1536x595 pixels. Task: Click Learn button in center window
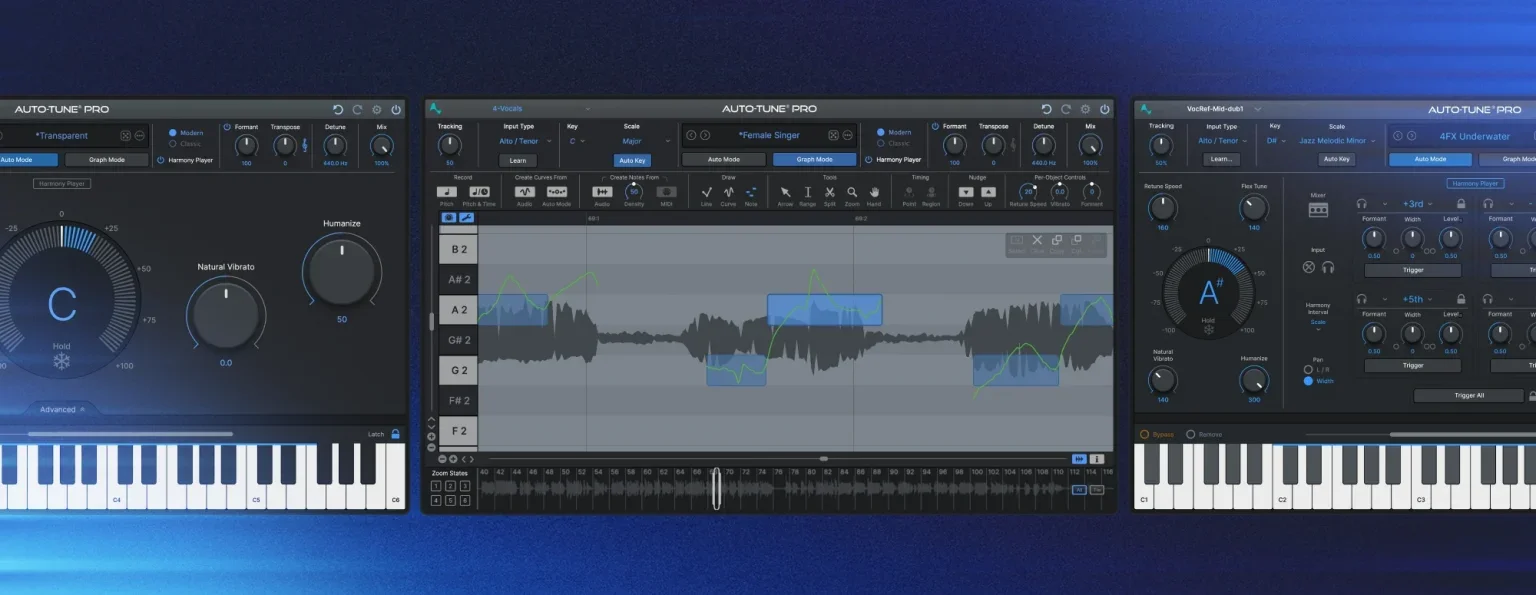(518, 160)
